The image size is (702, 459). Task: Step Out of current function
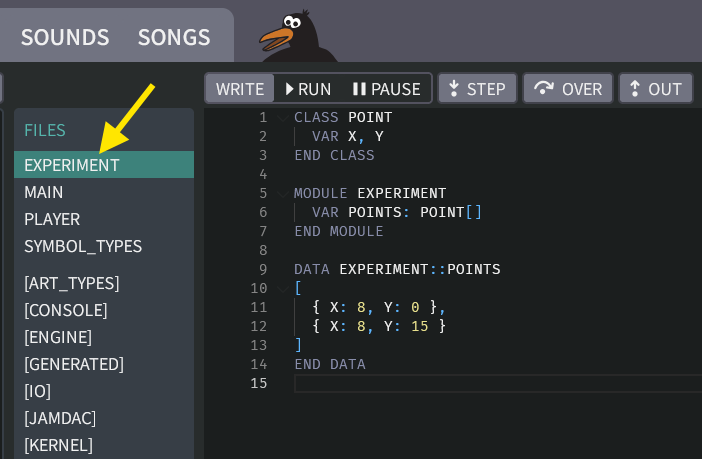tap(655, 89)
